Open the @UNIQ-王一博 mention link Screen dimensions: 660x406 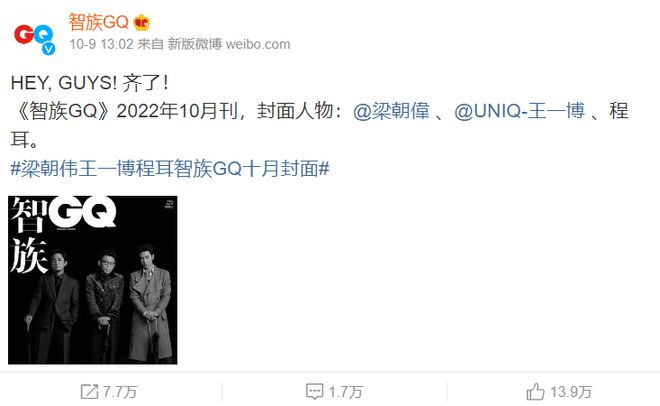point(519,111)
